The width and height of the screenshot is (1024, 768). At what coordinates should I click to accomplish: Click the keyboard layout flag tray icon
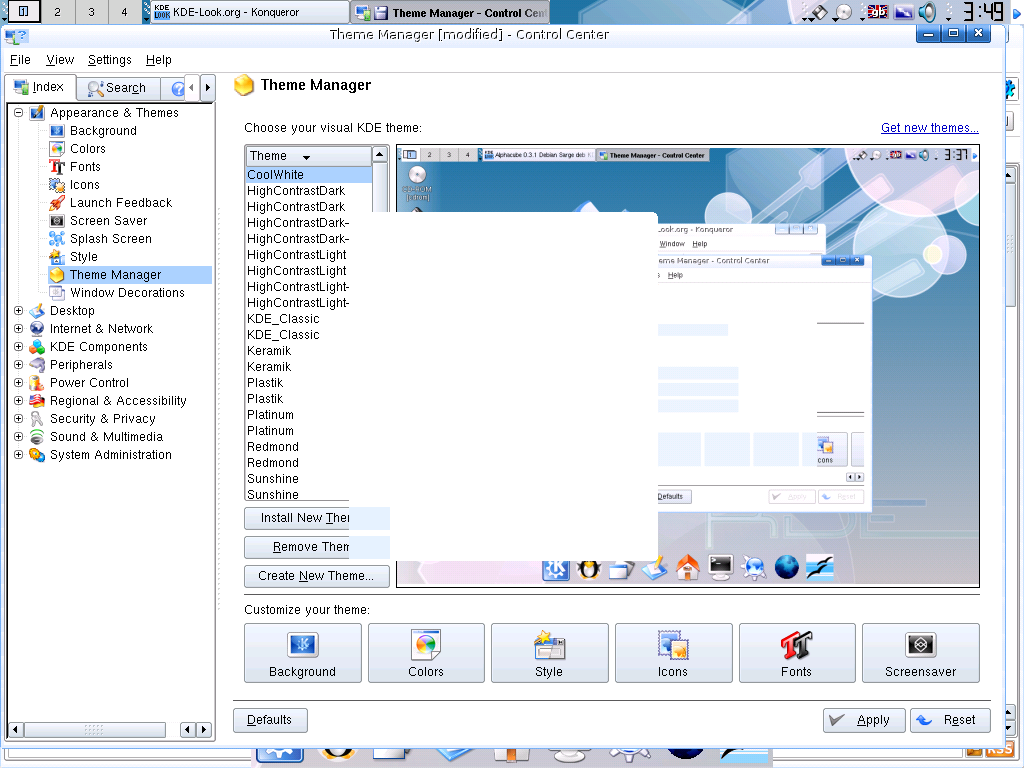click(877, 12)
